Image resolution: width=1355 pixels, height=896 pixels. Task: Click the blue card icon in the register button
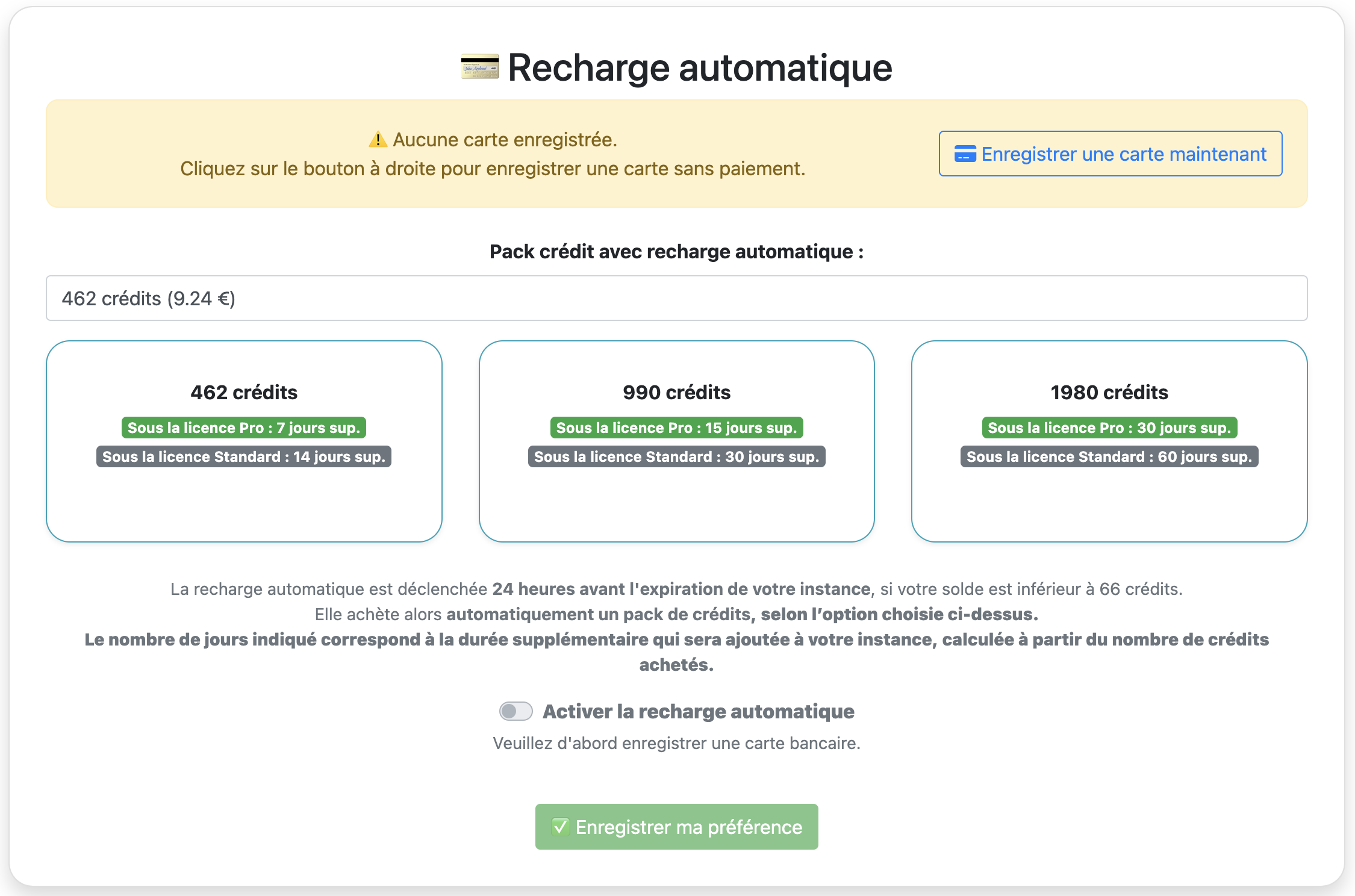(965, 154)
